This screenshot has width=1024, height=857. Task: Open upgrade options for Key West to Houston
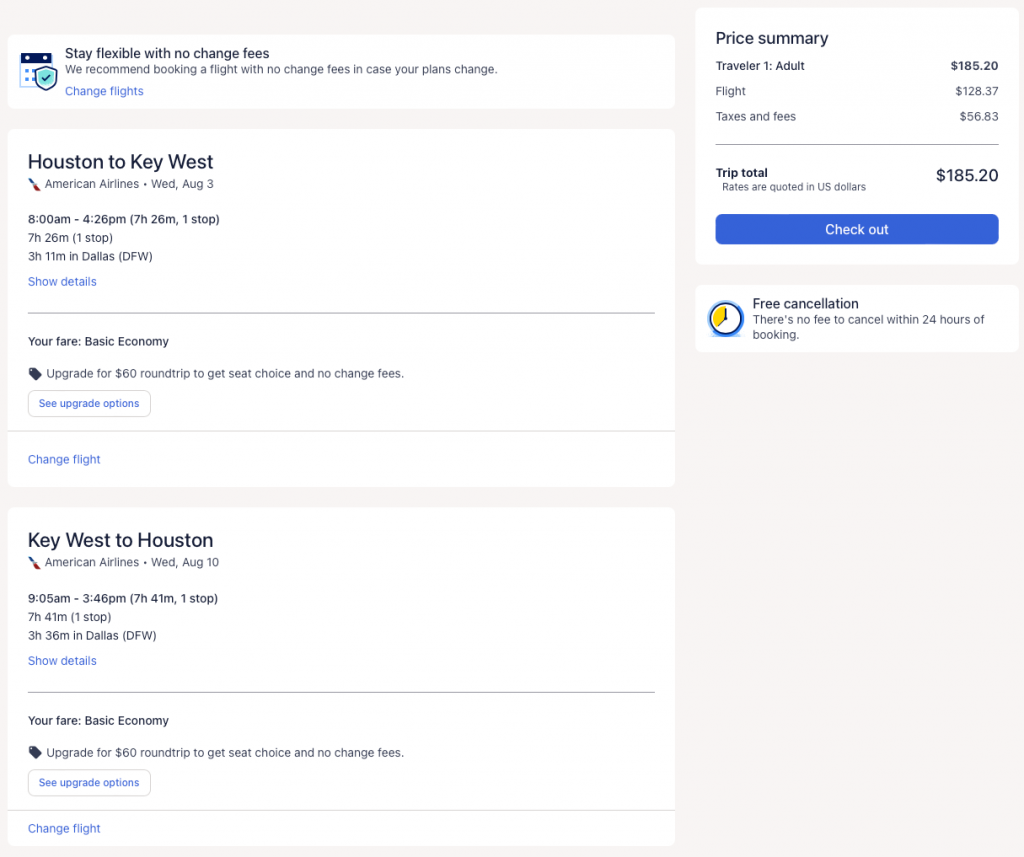pyautogui.click(x=89, y=783)
